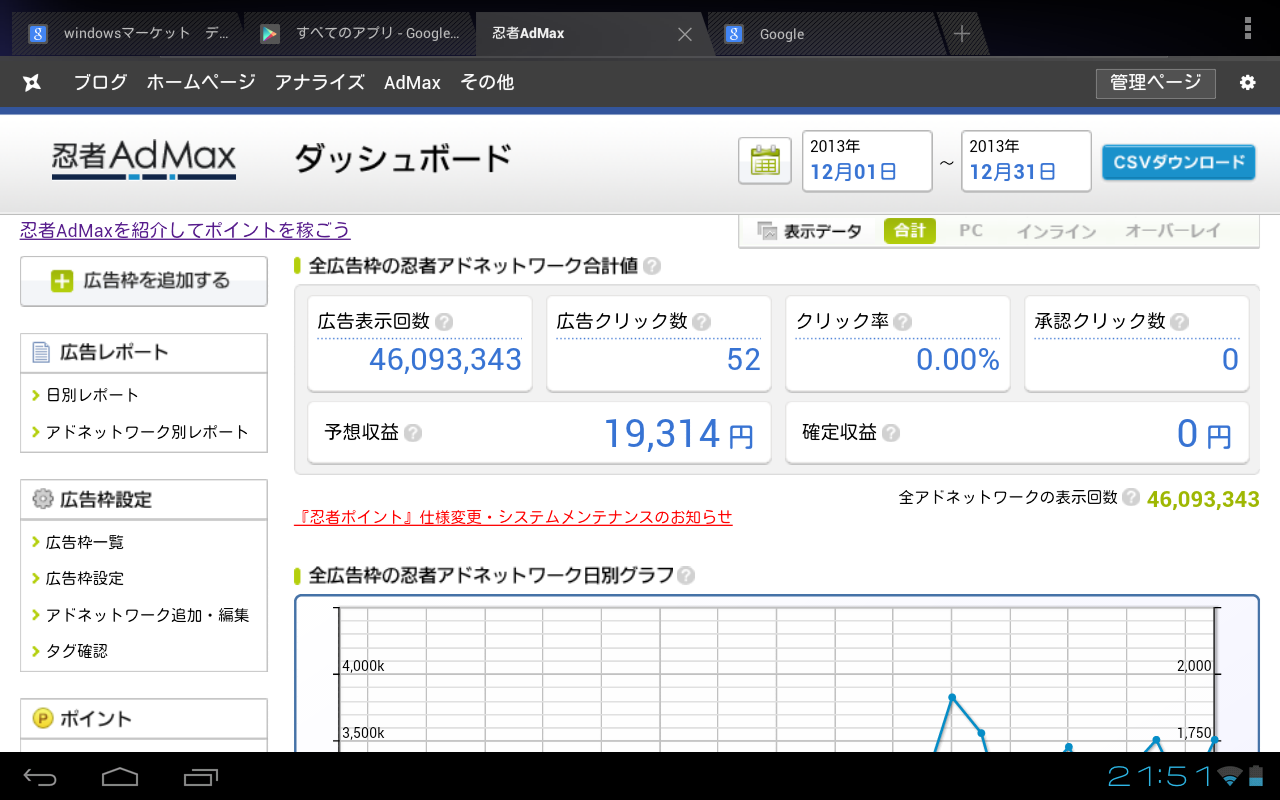Click help icon beside 広告クリック数
The height and width of the screenshot is (800, 1280).
pyautogui.click(x=702, y=322)
